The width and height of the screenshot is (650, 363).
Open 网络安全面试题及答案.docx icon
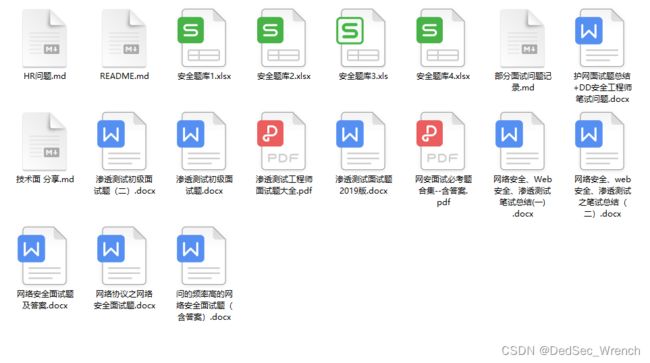click(43, 256)
